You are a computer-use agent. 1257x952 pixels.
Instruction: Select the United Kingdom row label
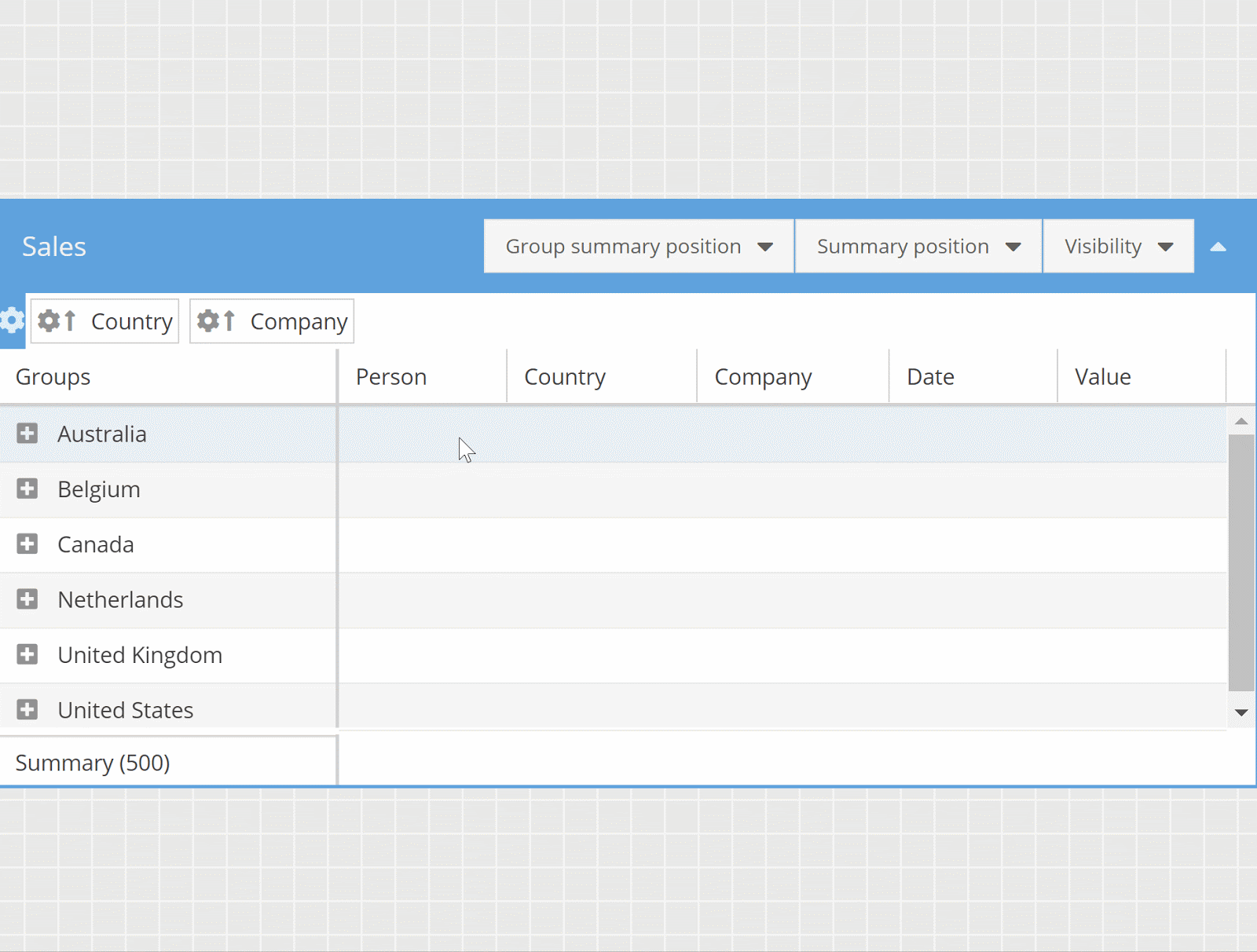(140, 655)
